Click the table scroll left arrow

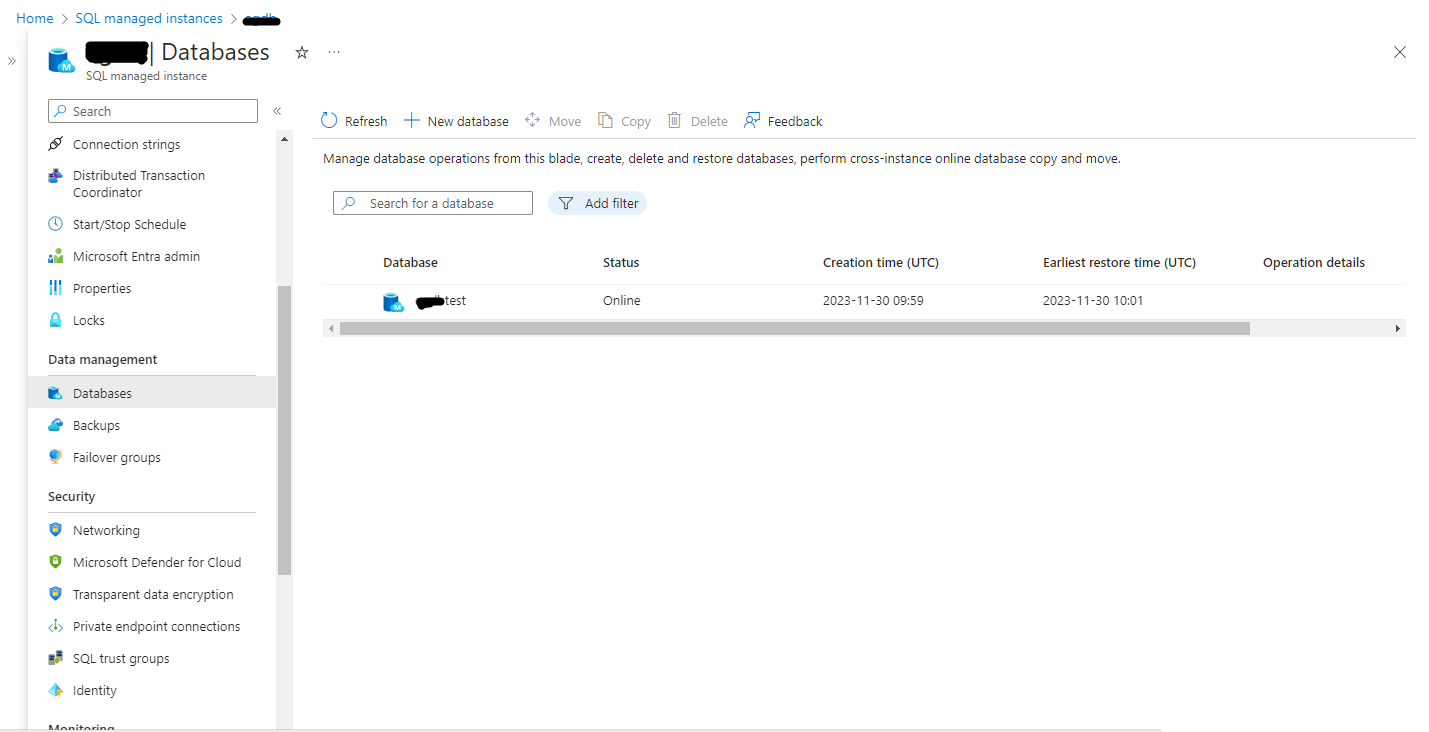pyautogui.click(x=329, y=328)
